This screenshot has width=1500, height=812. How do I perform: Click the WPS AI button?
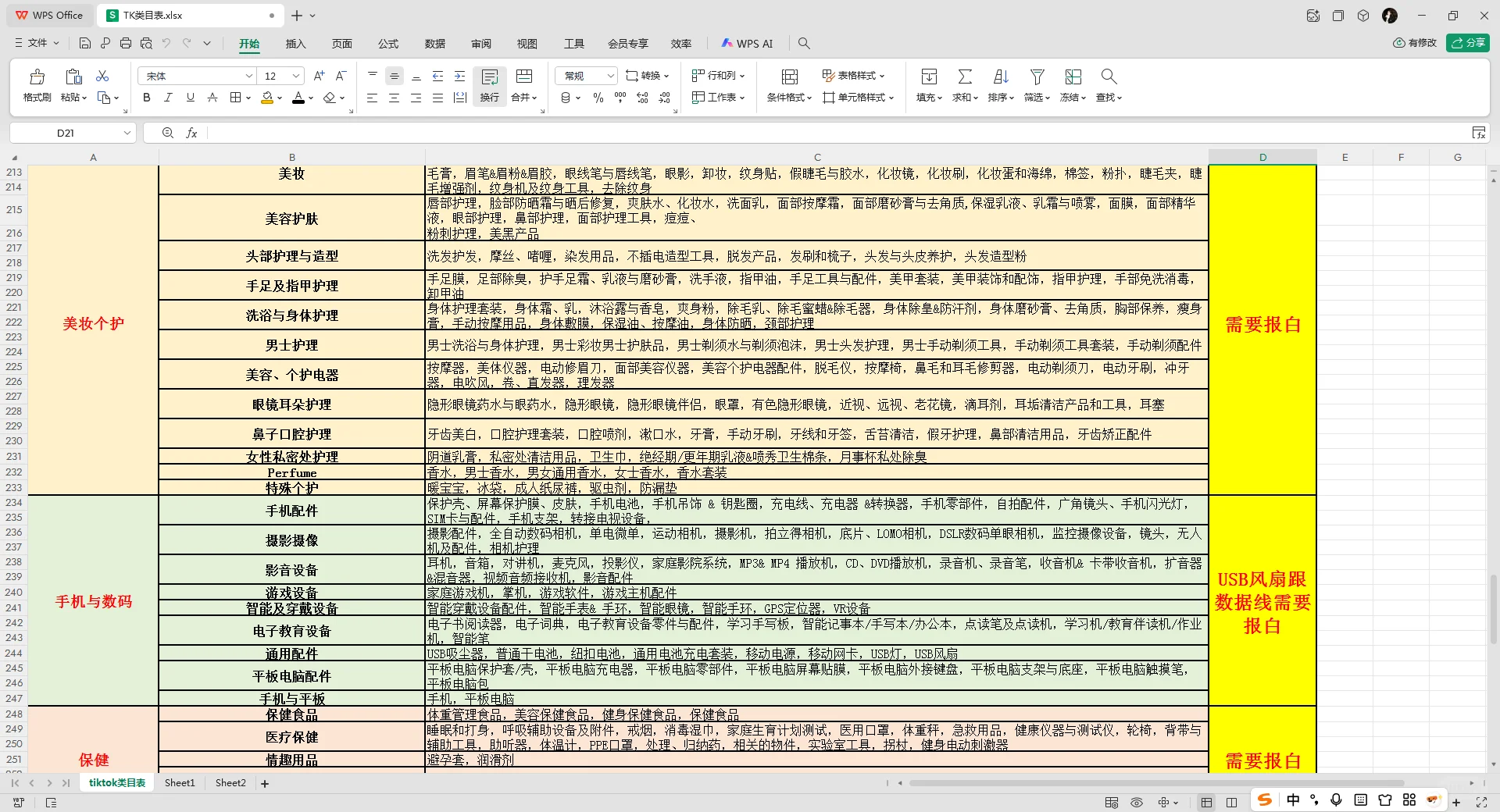747,44
